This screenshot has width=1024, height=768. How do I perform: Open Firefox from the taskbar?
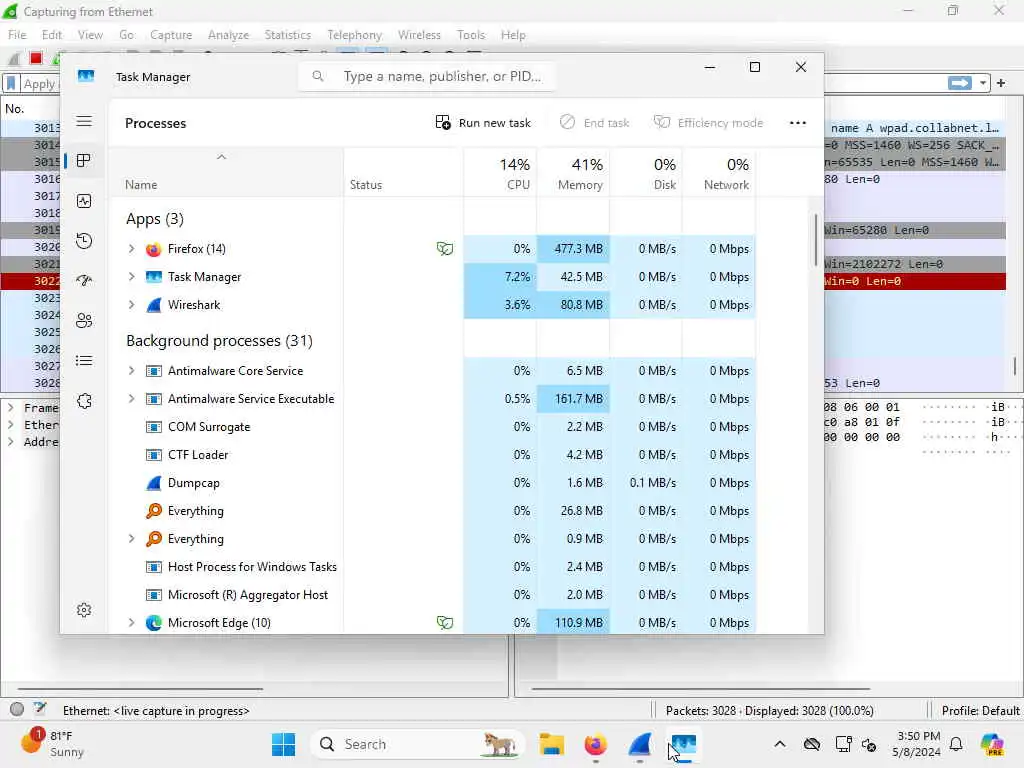point(595,744)
